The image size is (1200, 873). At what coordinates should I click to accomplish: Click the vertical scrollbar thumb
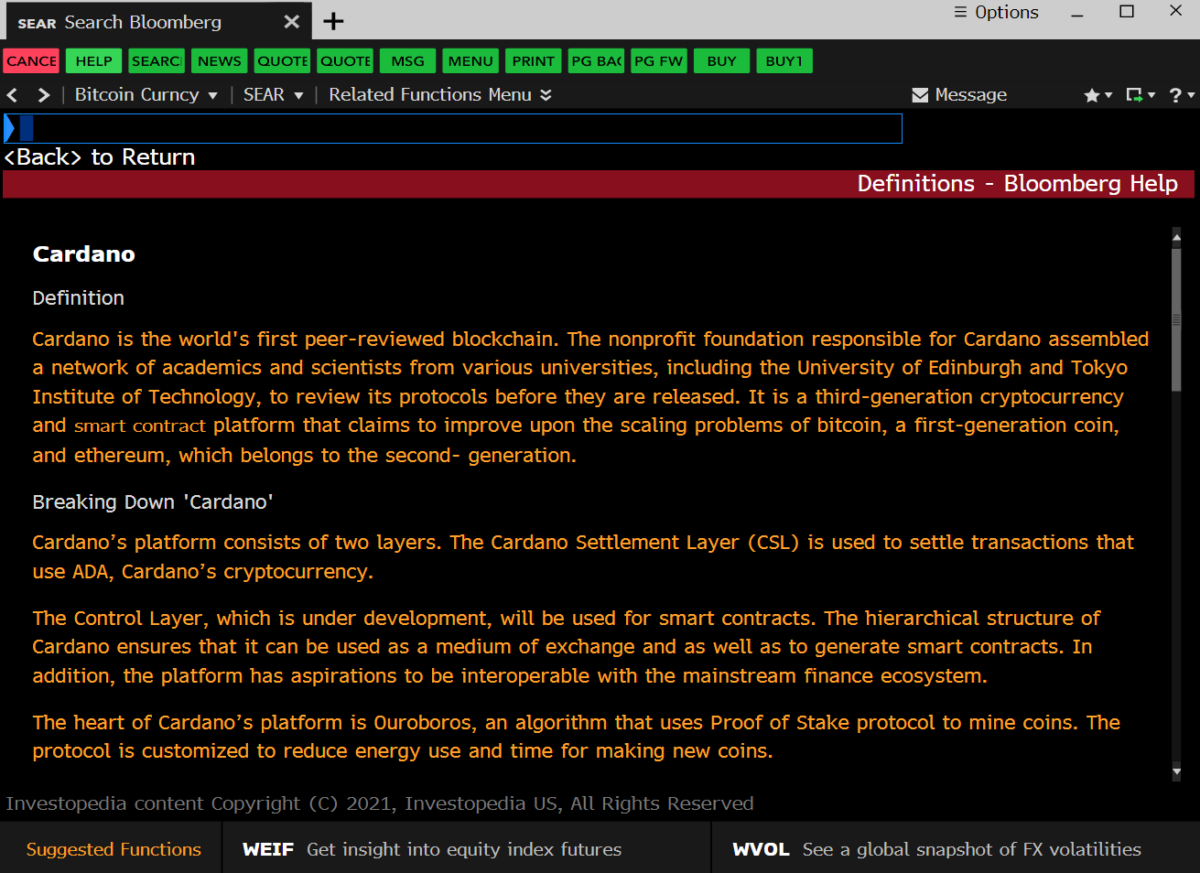[1176, 318]
